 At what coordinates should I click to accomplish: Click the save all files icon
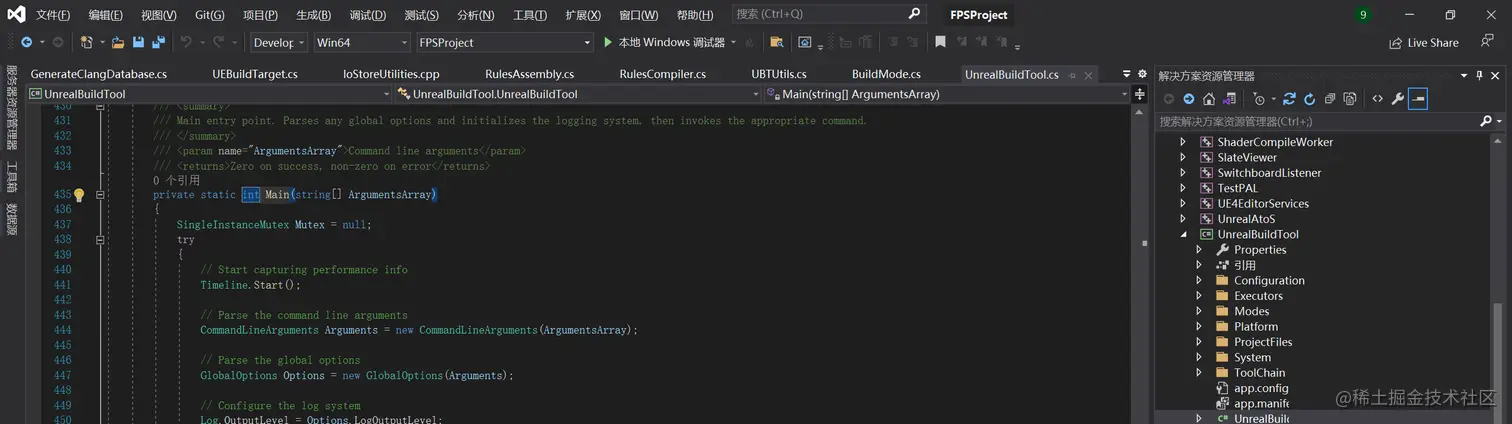pos(158,42)
